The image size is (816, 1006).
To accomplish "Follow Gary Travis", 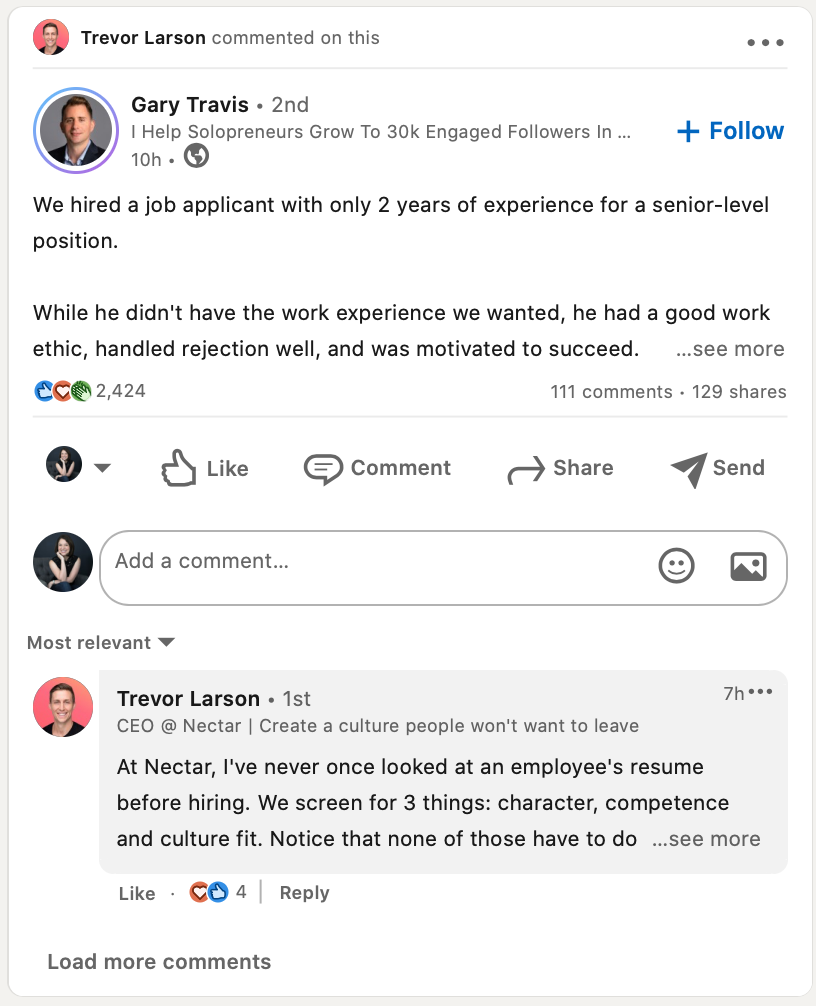I will tap(730, 131).
